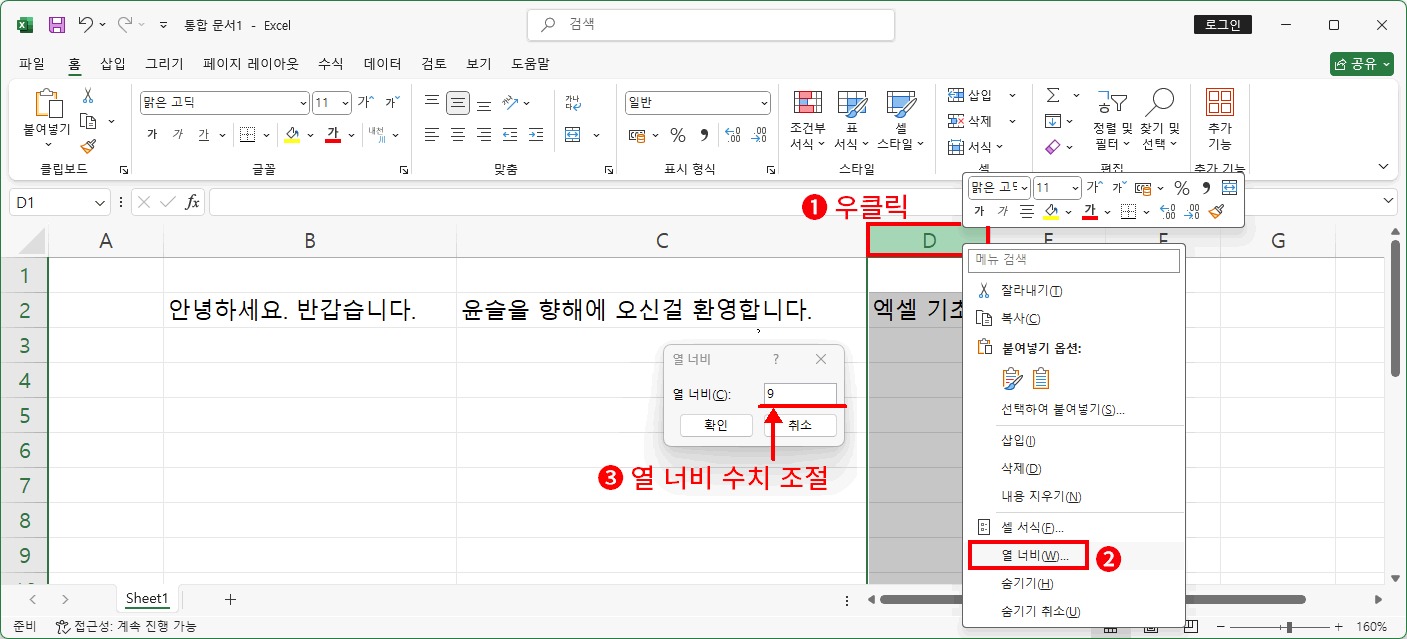Click the mini toolbar yellow fill color button
Image resolution: width=1407 pixels, height=639 pixels.
tap(1051, 211)
